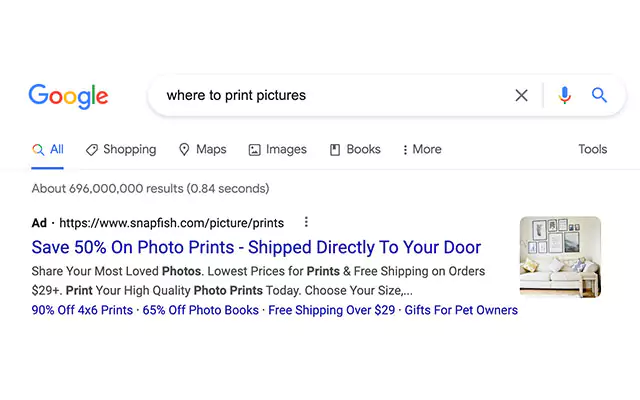Open the 90% Off 4x6 Prints sitelink
The width and height of the screenshot is (640, 400).
[82, 310]
